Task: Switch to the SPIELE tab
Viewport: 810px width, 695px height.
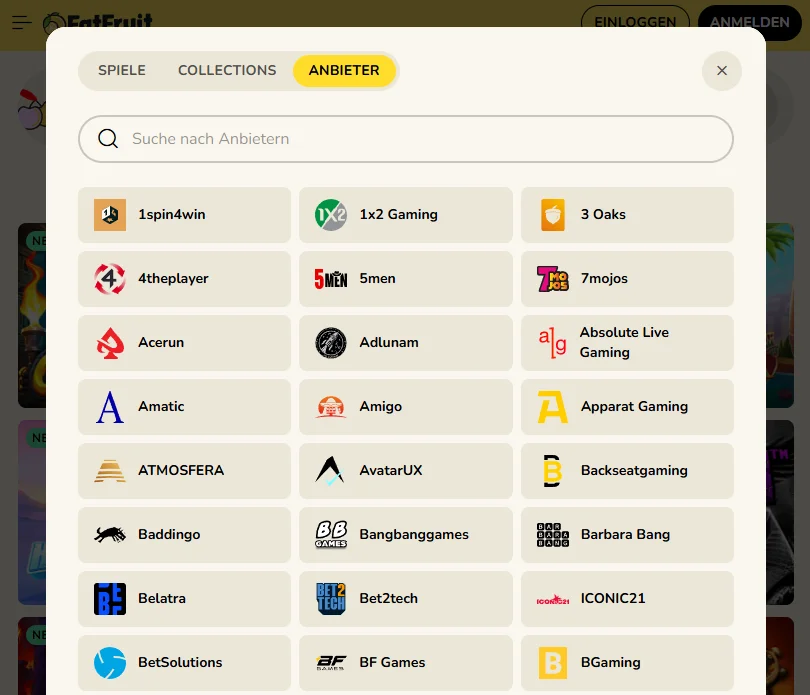Action: click(122, 70)
